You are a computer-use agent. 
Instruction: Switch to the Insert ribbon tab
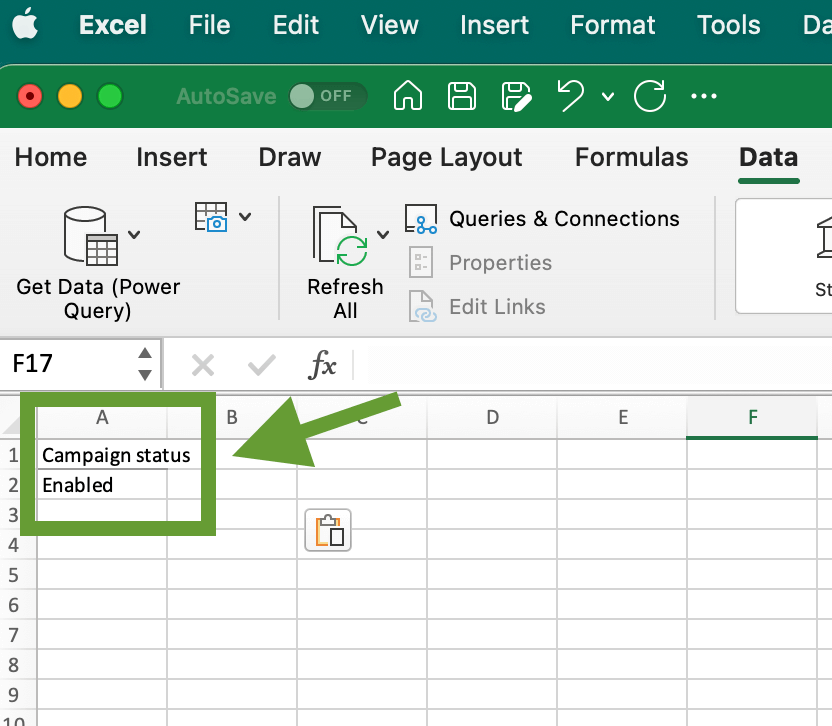[171, 157]
